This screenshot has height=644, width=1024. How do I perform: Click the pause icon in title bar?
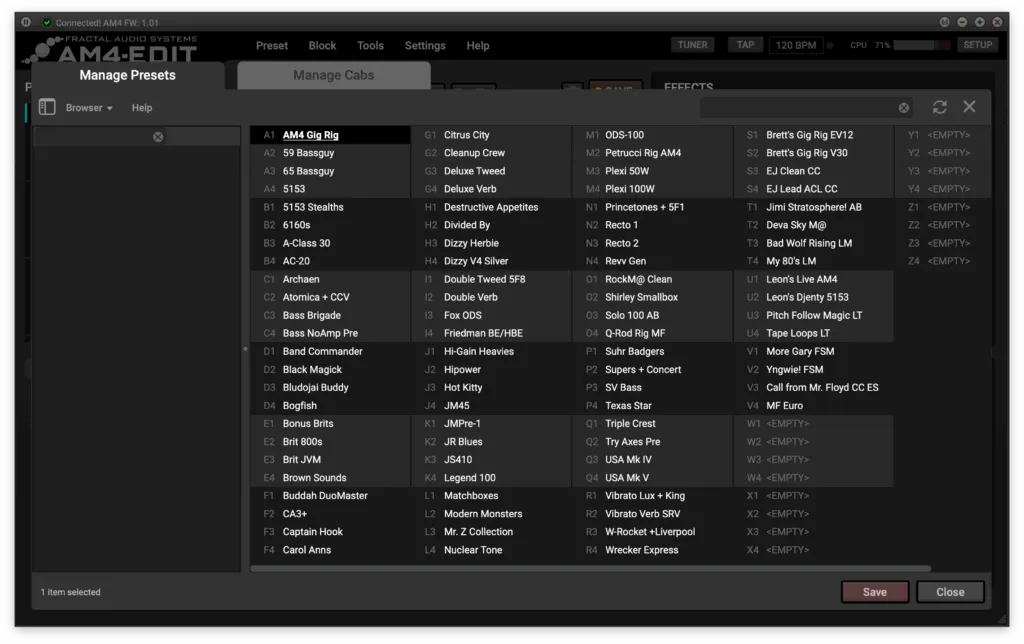(x=26, y=22)
